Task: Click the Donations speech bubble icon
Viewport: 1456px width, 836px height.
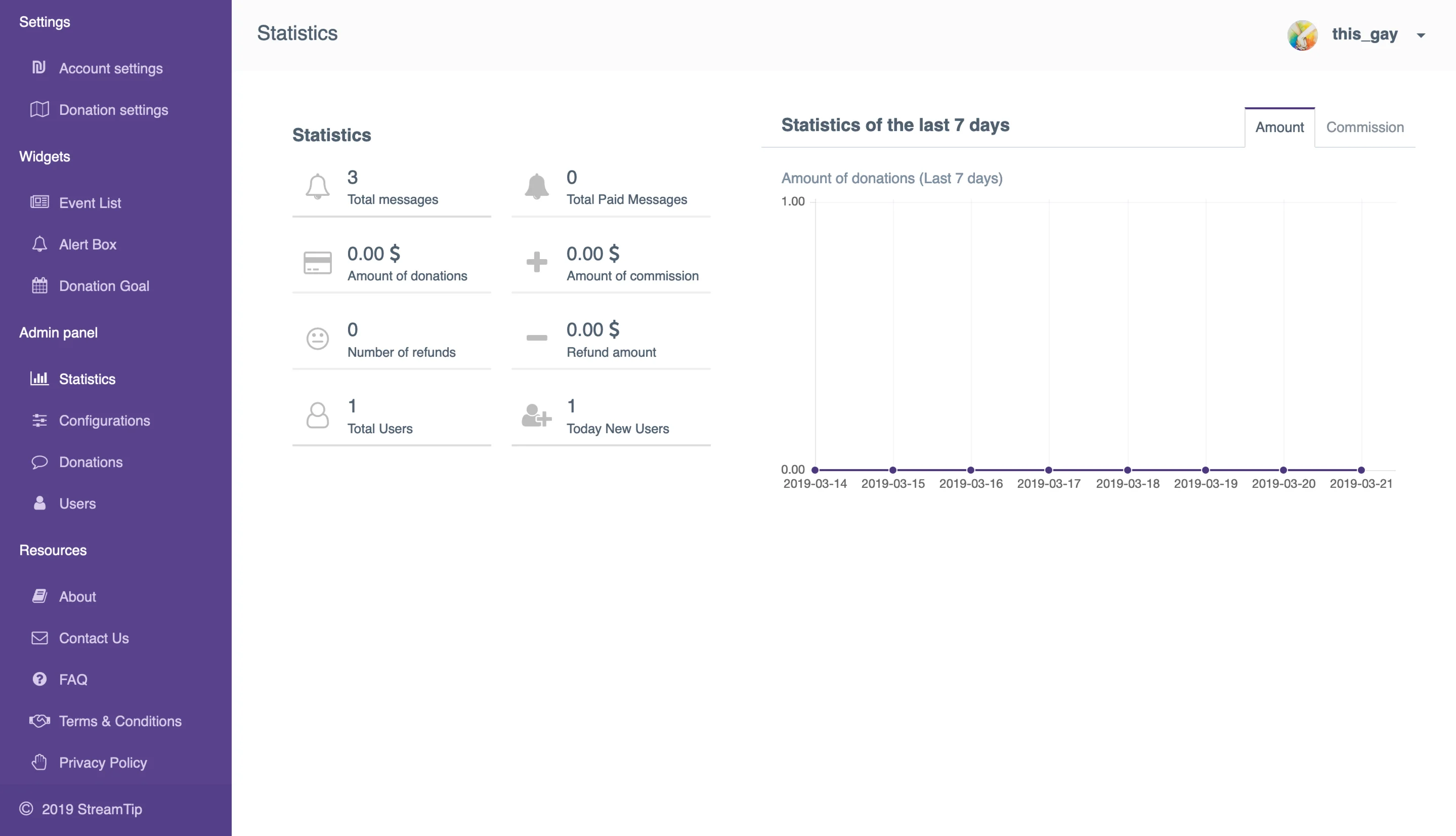Action: coord(39,462)
